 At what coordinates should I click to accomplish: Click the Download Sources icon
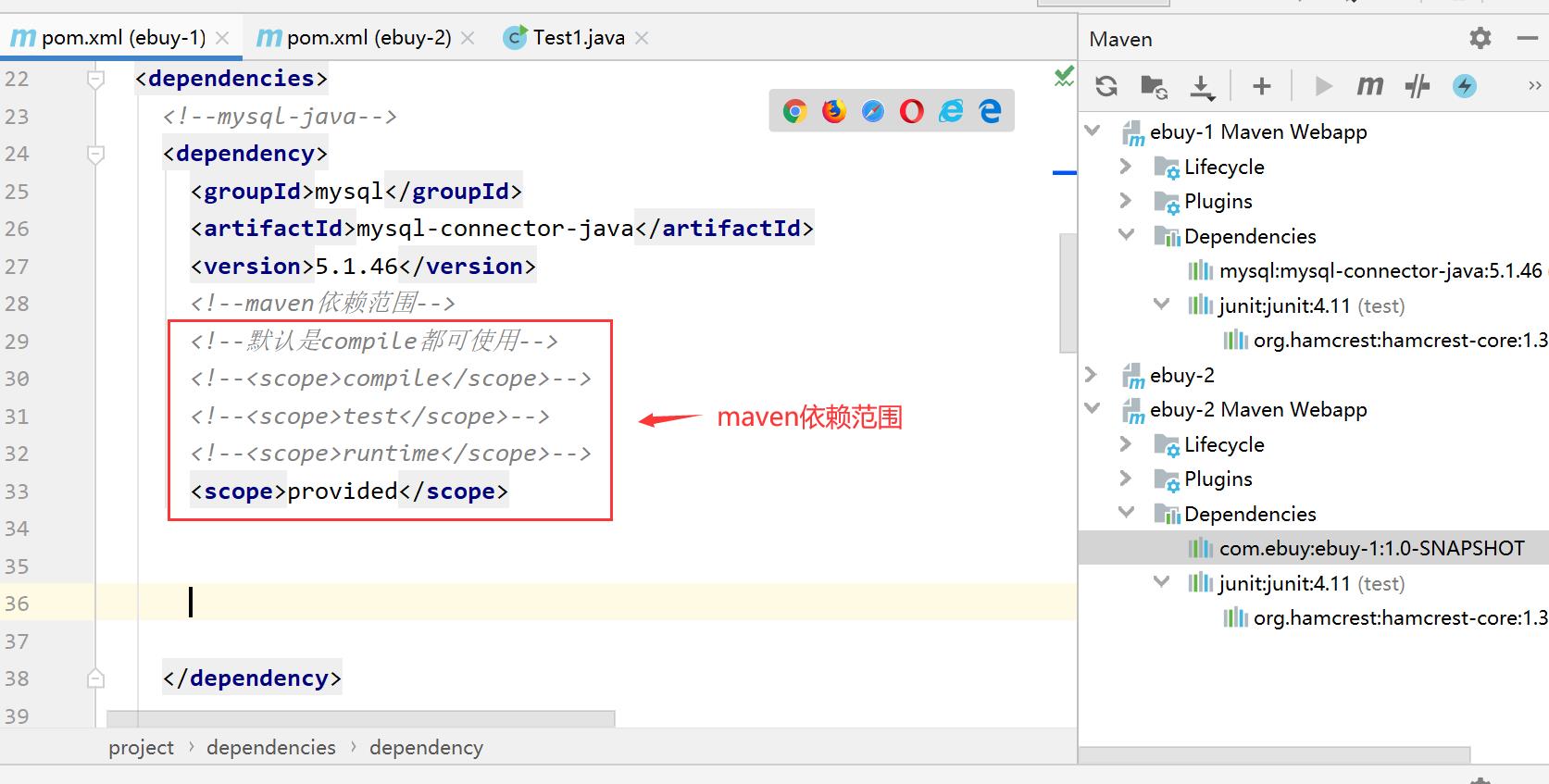point(1202,86)
